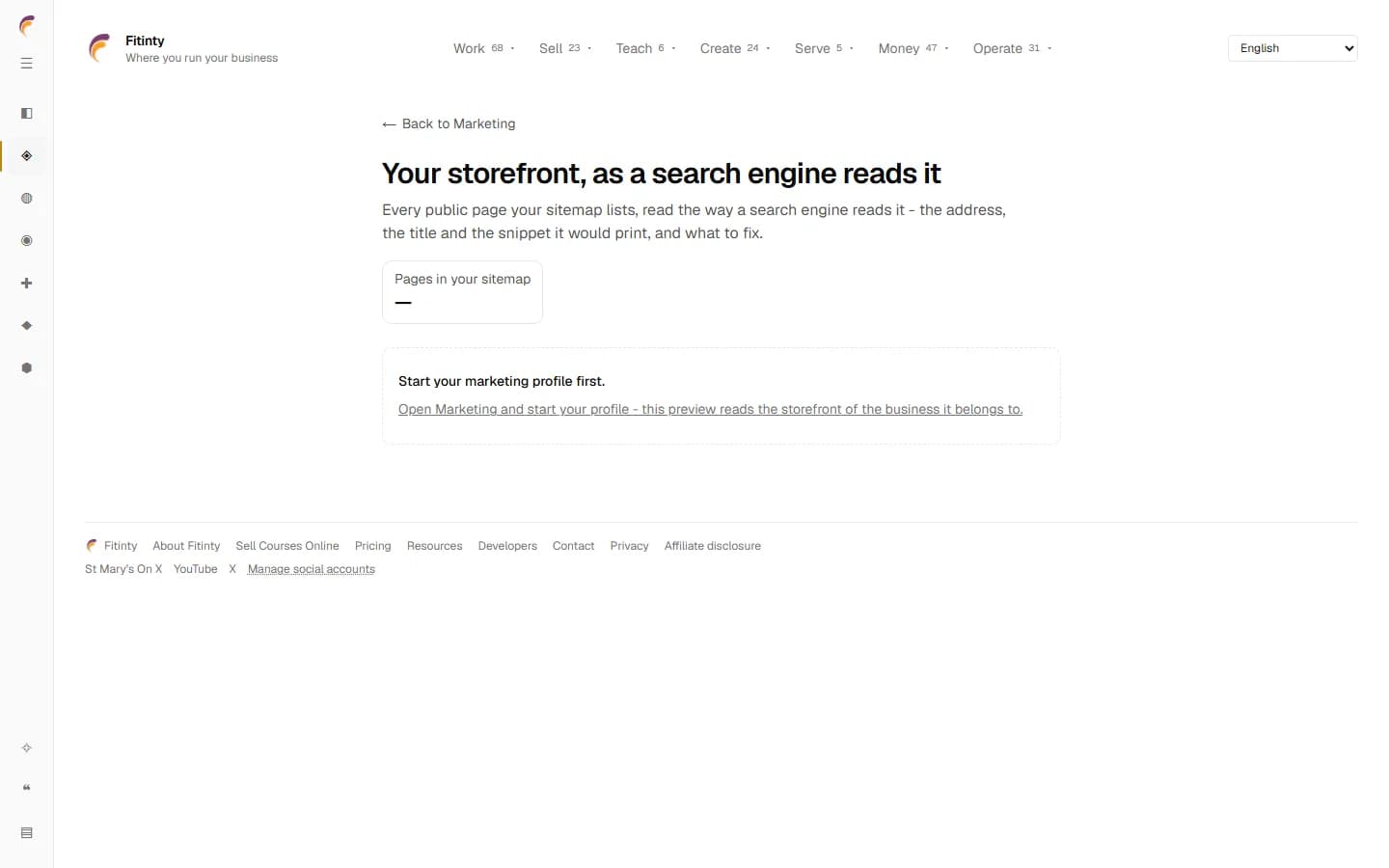The height and width of the screenshot is (868, 1389).
Task: Click the four-point sparkle sidebar icon
Action: click(27, 748)
